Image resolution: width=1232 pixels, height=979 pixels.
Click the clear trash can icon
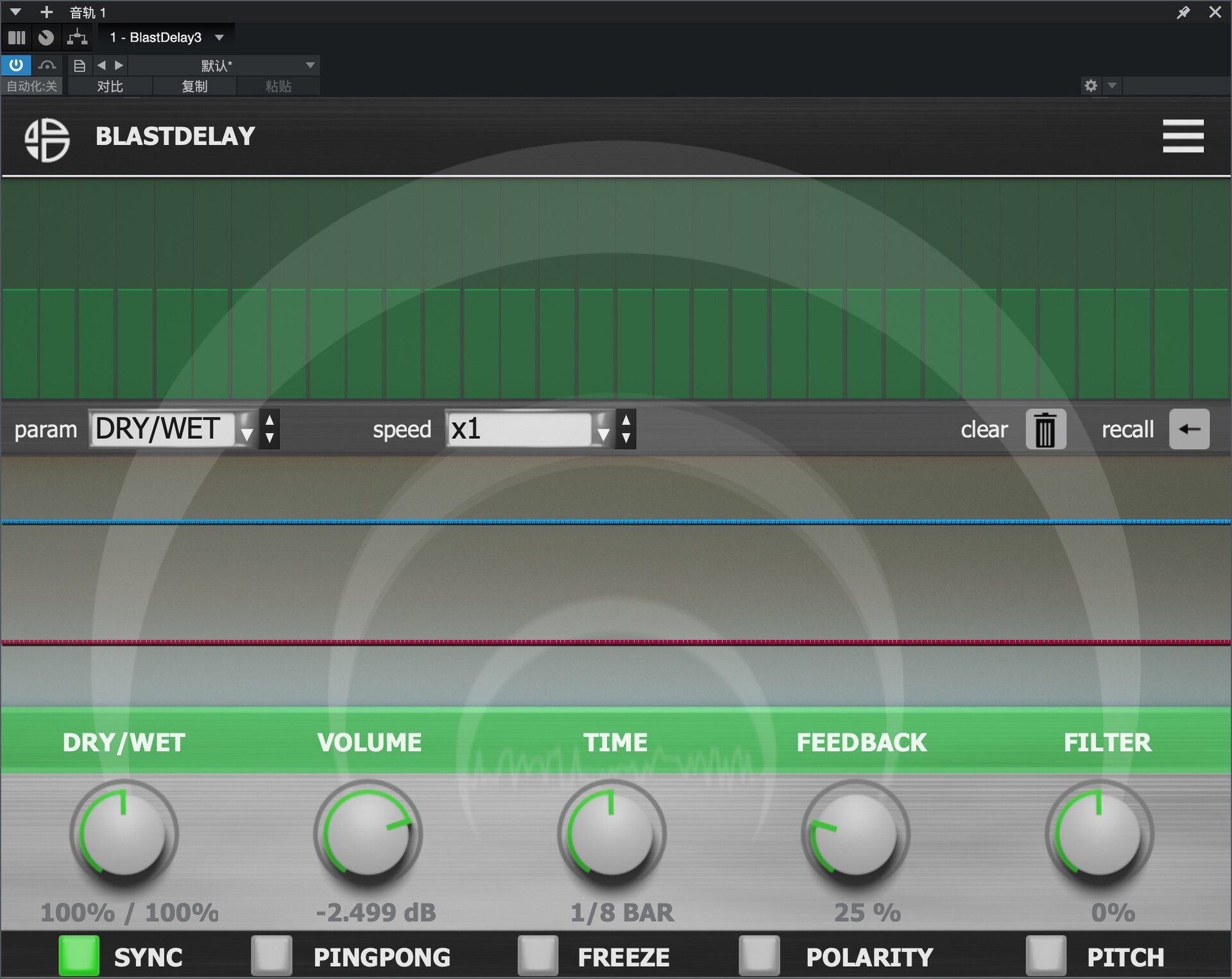point(1045,429)
